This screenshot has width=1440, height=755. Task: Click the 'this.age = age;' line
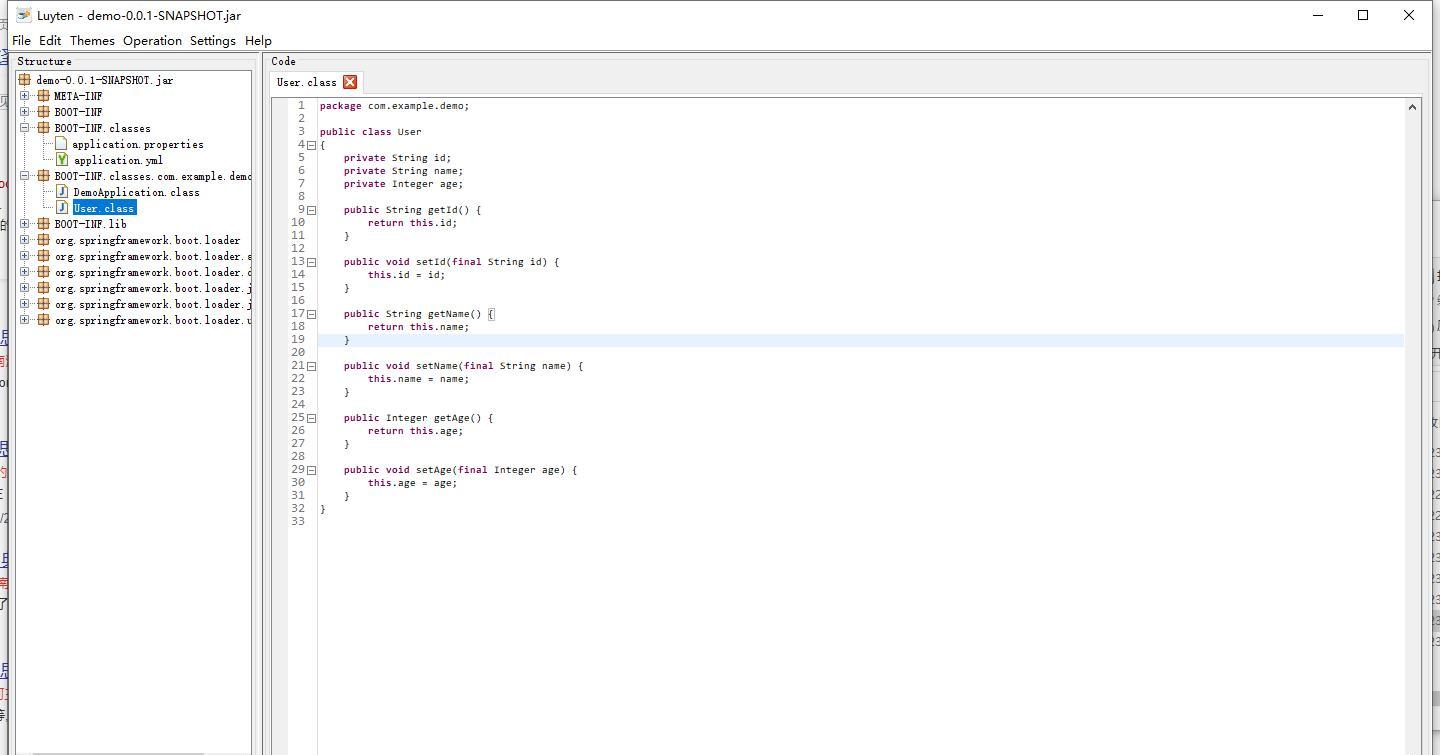click(412, 483)
